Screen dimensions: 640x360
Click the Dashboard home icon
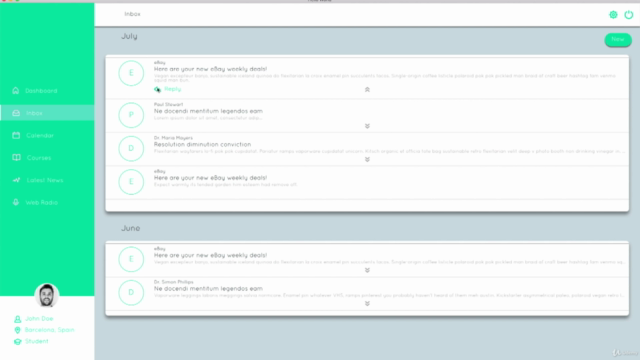coord(16,91)
